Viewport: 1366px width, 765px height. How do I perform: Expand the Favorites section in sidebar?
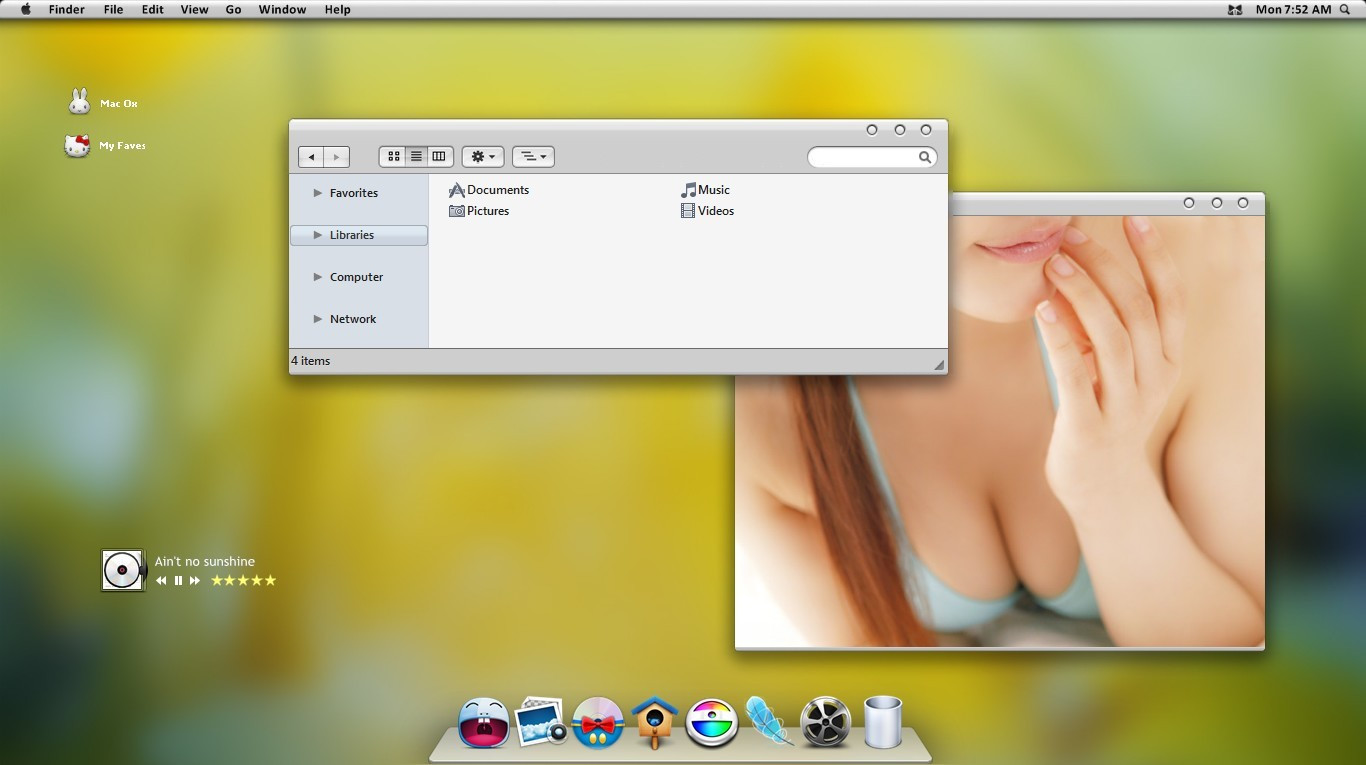pos(318,193)
